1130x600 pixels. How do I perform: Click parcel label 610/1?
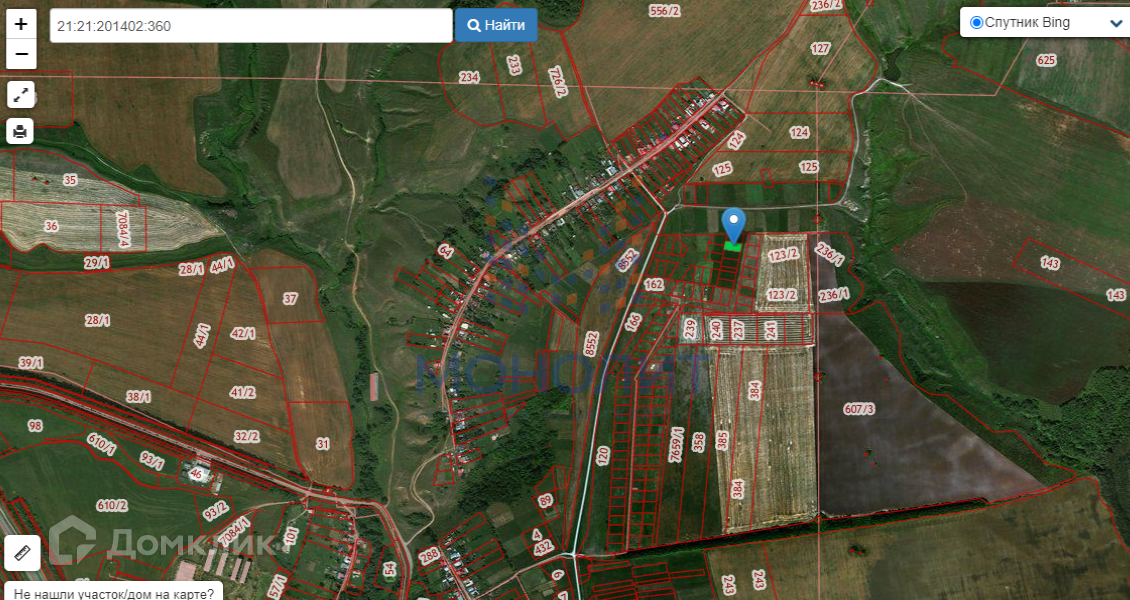tap(101, 444)
